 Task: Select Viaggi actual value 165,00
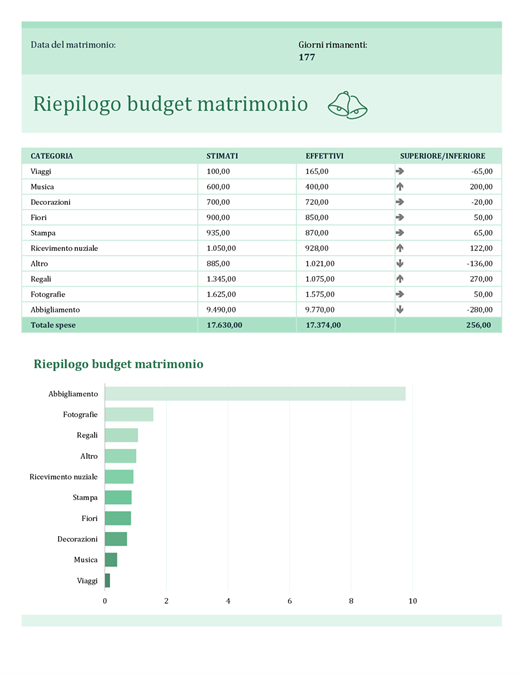click(x=317, y=171)
